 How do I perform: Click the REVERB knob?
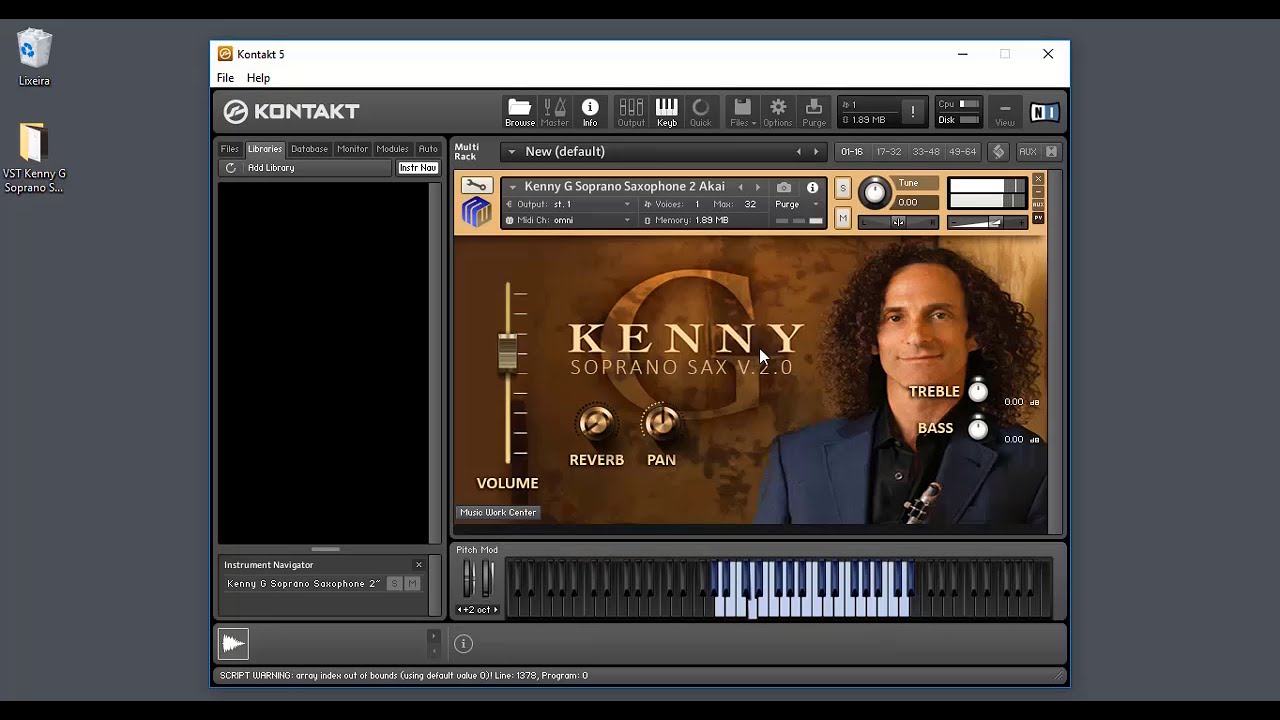[x=596, y=423]
